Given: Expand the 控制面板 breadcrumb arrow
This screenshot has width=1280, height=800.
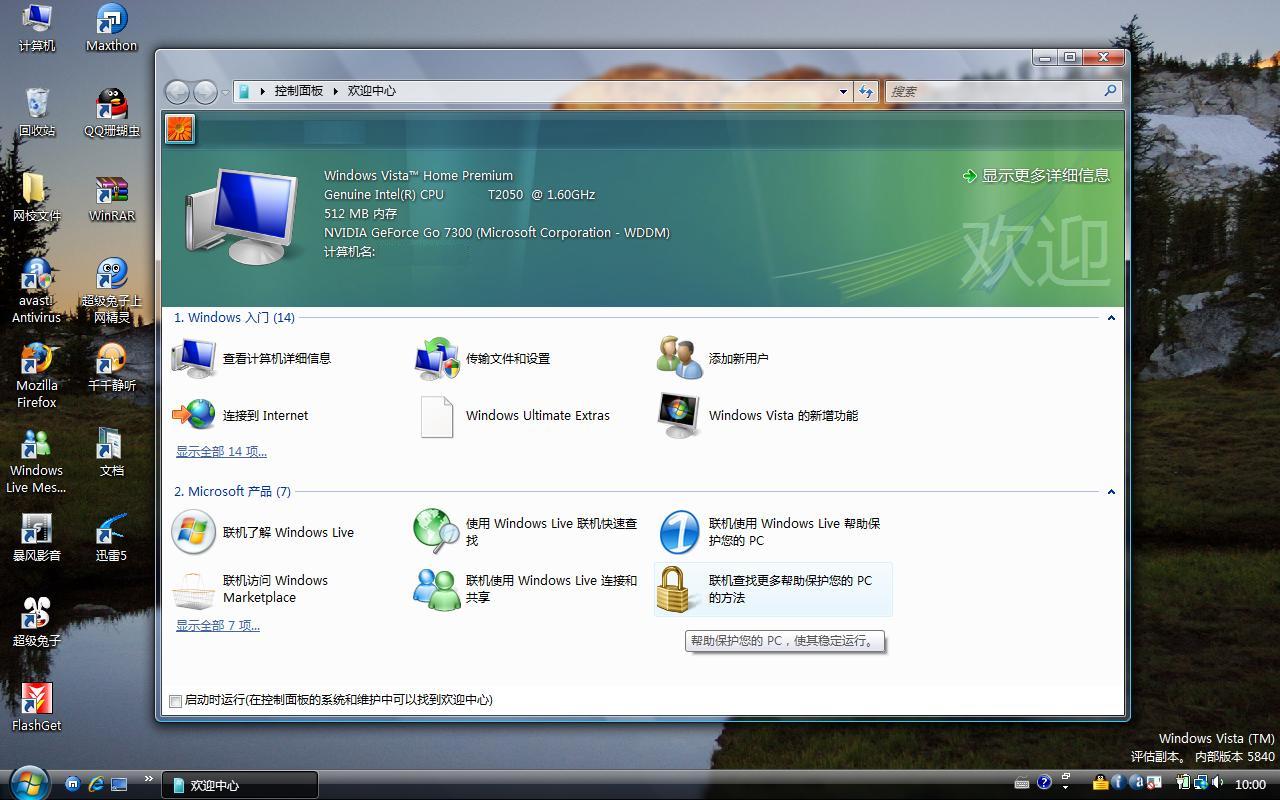Looking at the screenshot, I should (336, 91).
